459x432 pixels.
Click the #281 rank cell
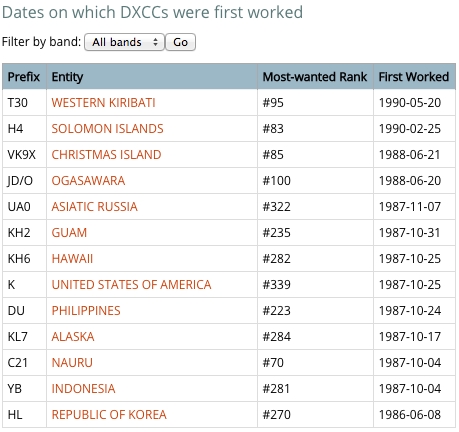click(x=315, y=389)
